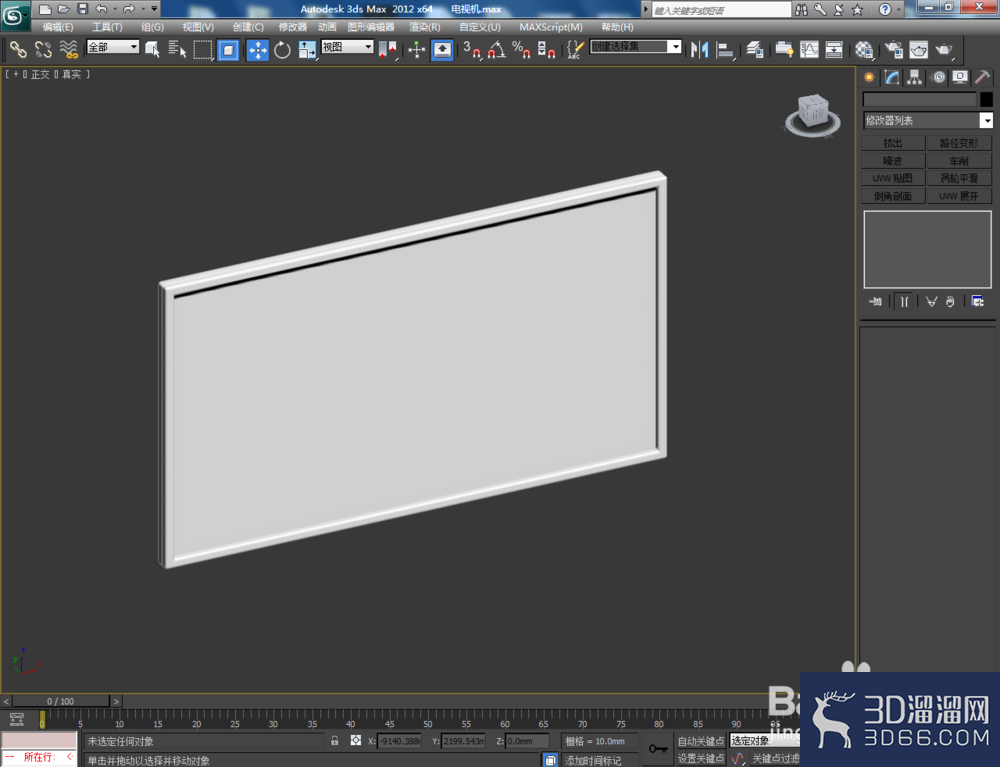The width and height of the screenshot is (1000, 767).
Task: Open Graphite Modeling ribbon toggle
Action: pyautogui.click(x=784, y=50)
